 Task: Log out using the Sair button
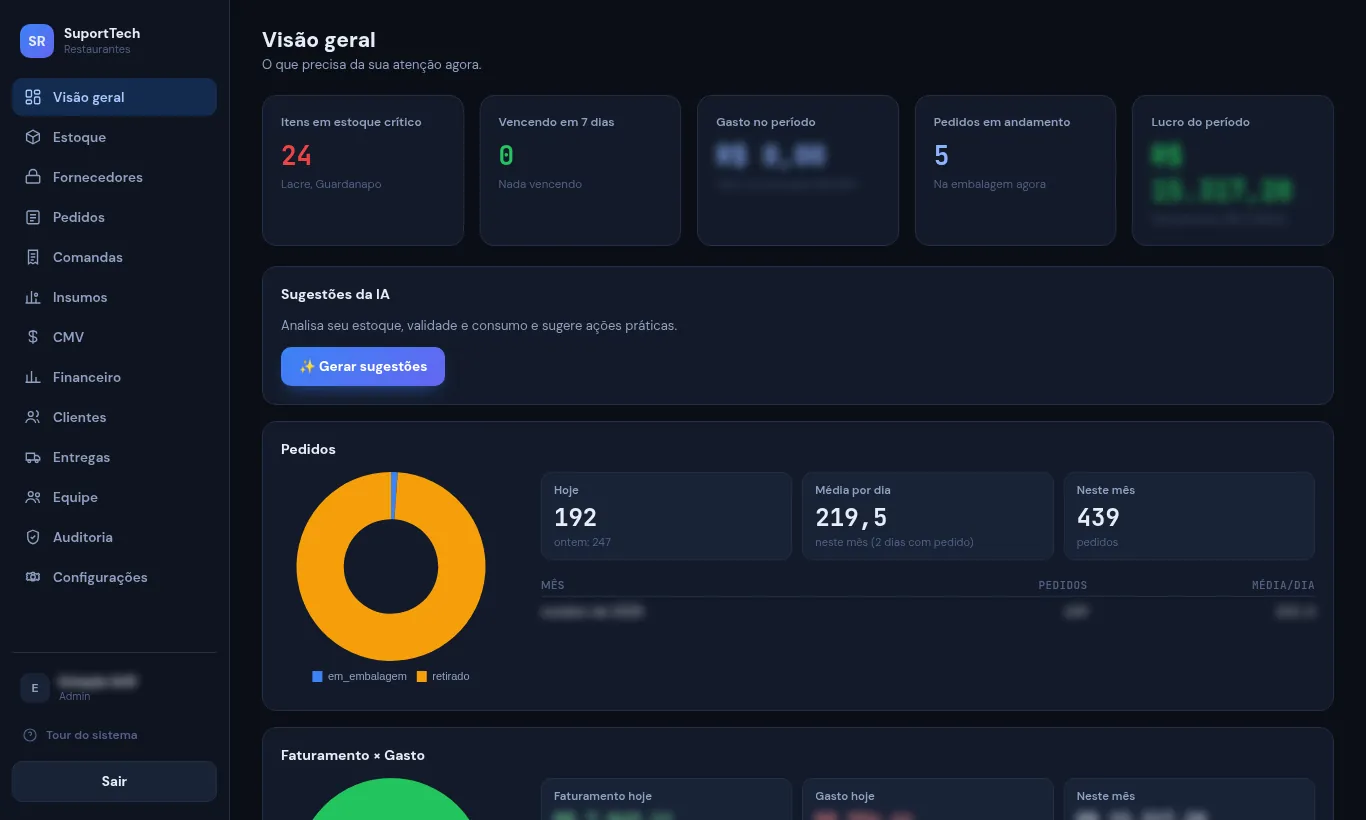coord(114,781)
